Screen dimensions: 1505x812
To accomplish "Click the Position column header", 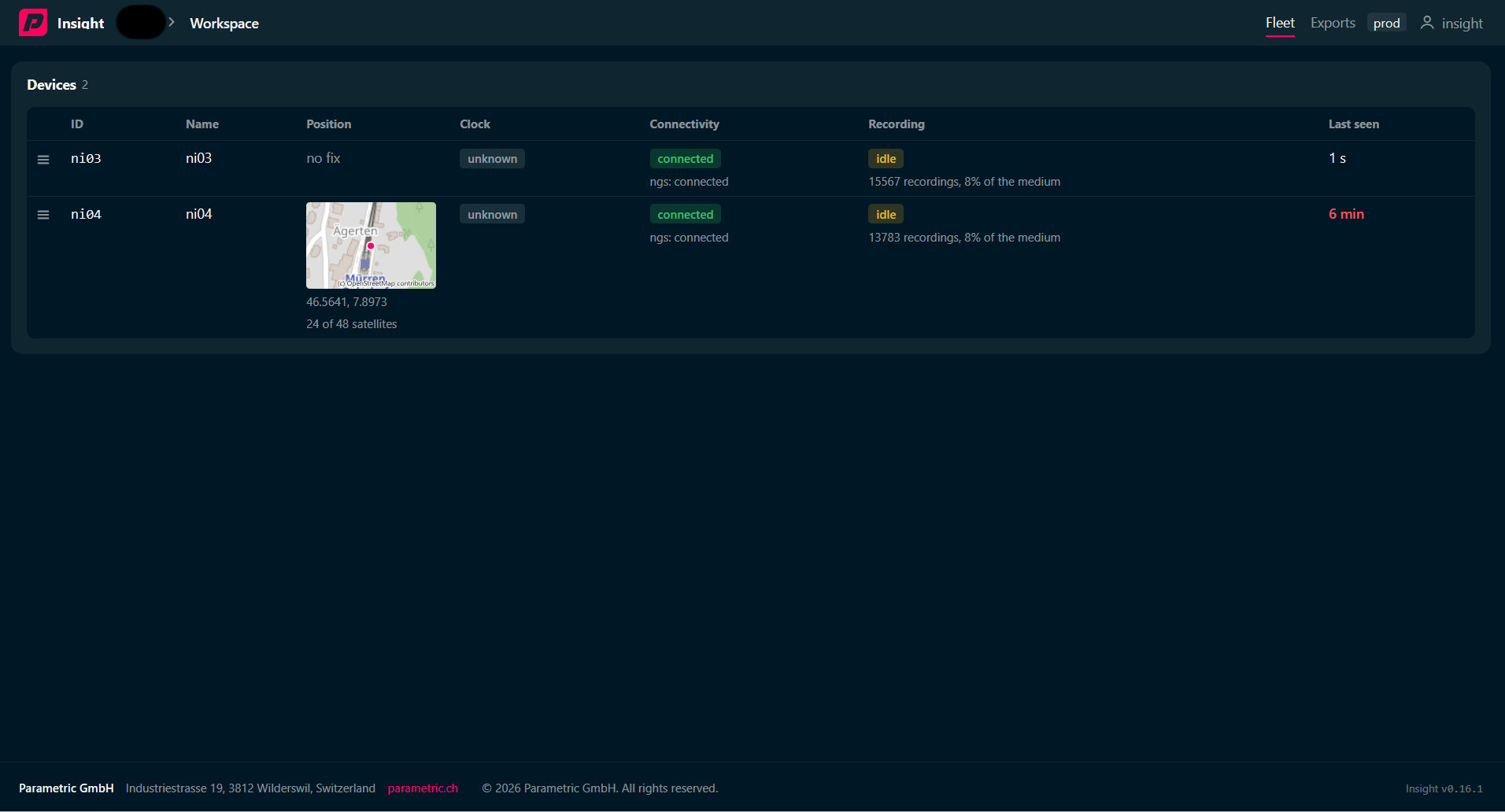I will click(x=329, y=124).
